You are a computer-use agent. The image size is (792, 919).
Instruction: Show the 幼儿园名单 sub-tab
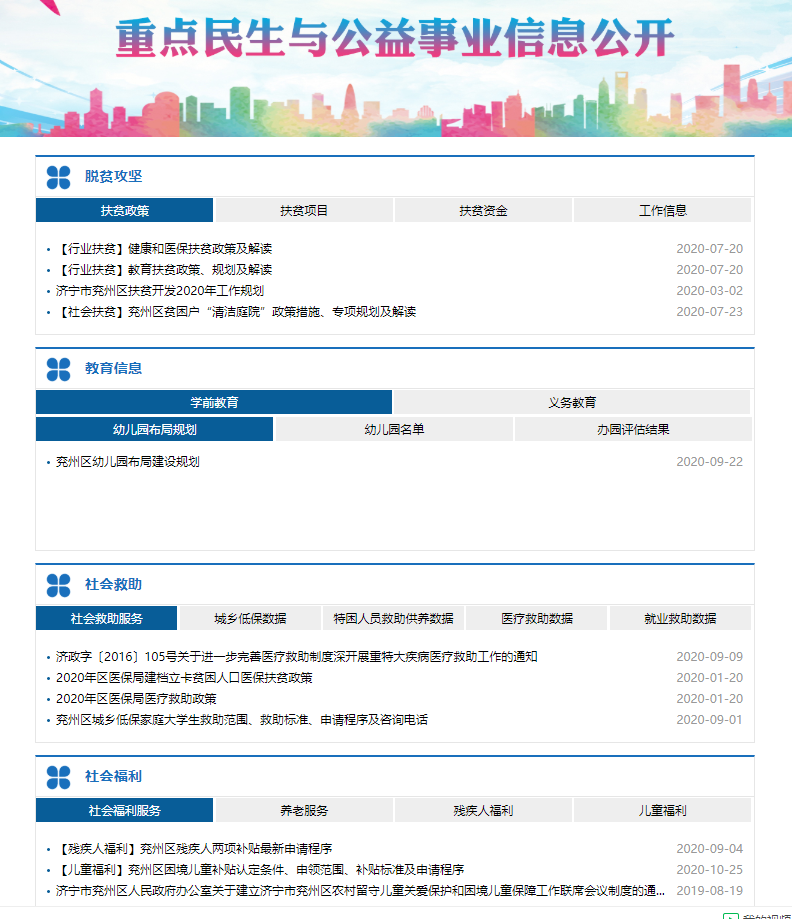tap(394, 430)
